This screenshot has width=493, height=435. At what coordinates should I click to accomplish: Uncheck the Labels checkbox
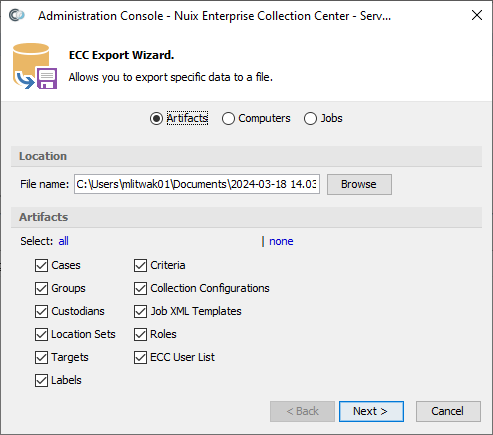(41, 381)
